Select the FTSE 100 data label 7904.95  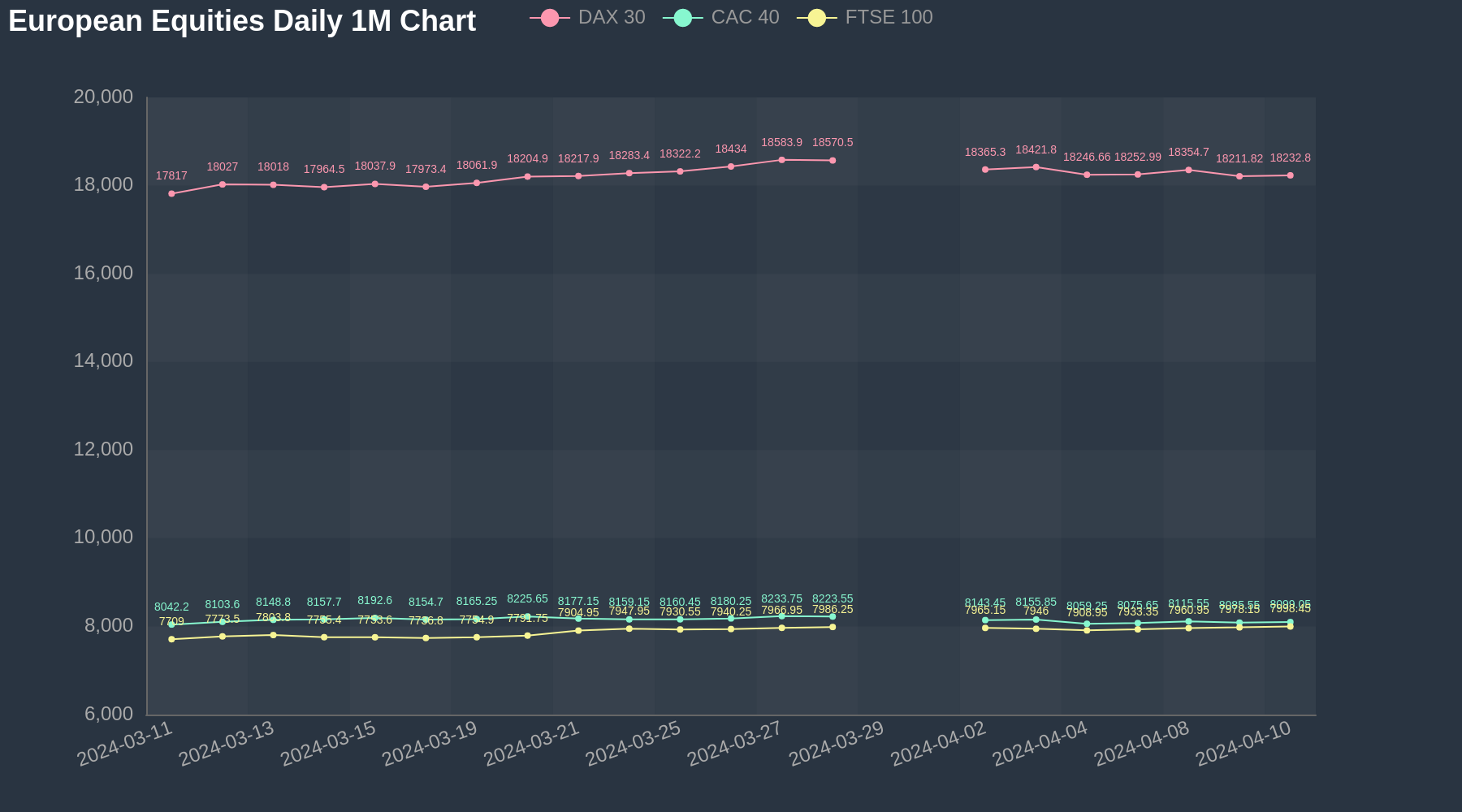(578, 612)
